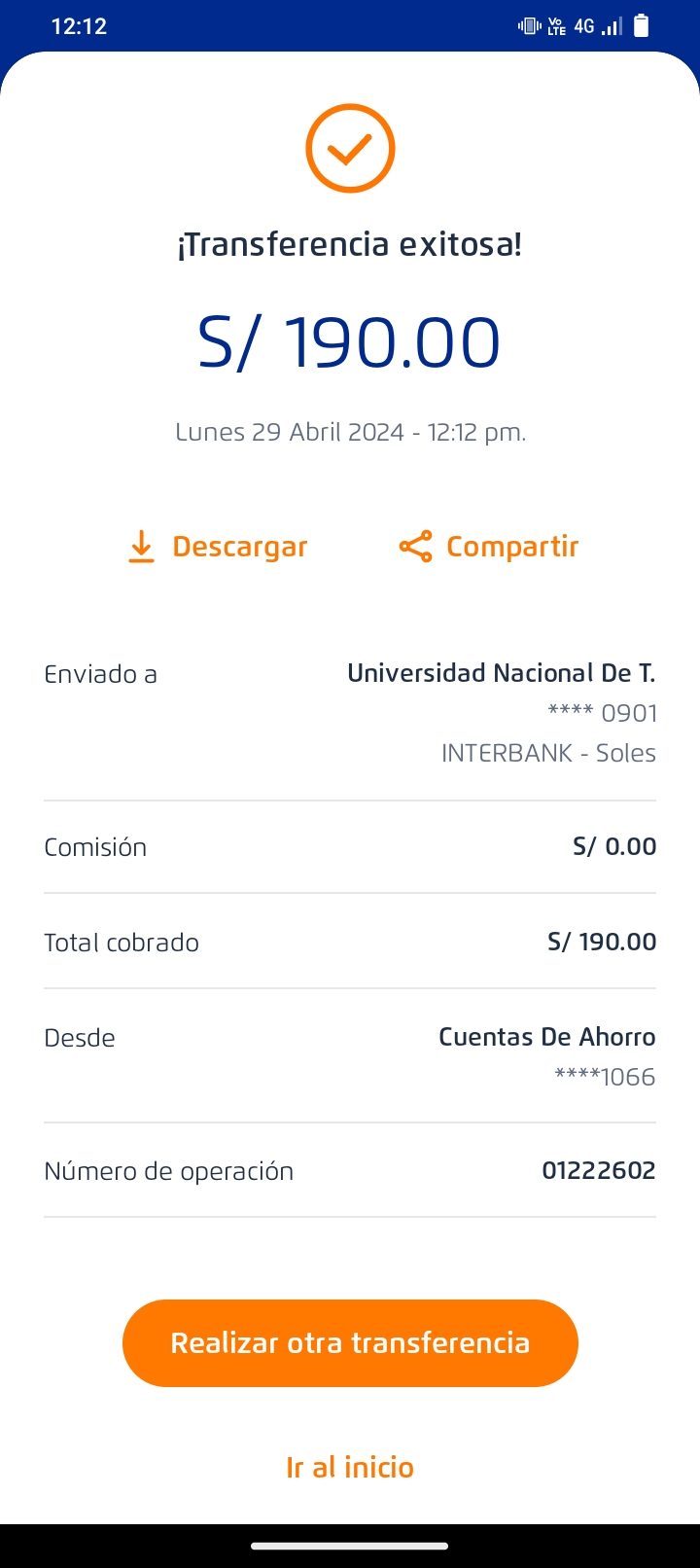Click the download arrow icon
Viewport: 700px width, 1568px height.
pos(141,547)
